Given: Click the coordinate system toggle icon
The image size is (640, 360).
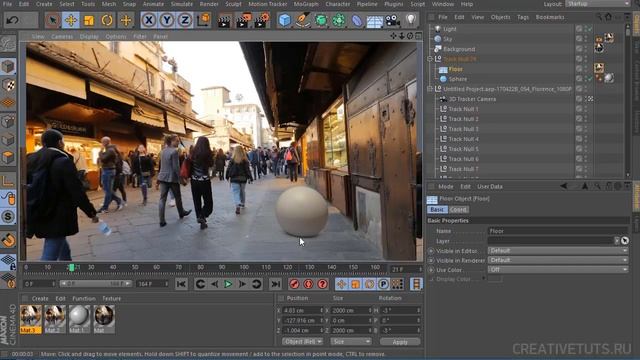Looking at the screenshot, I should [203, 20].
